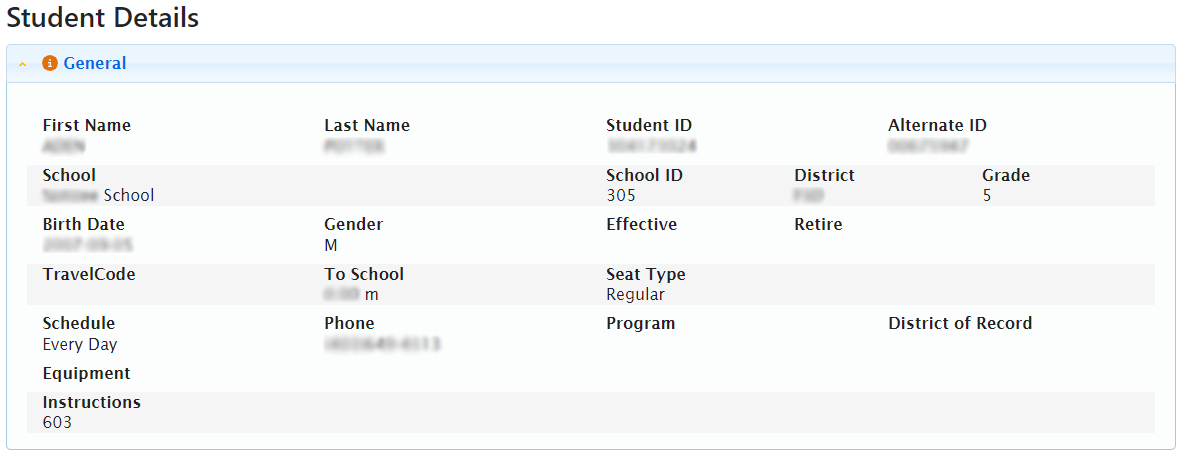The width and height of the screenshot is (1183, 457).
Task: Select the Instructions value 603
Action: tap(57, 423)
